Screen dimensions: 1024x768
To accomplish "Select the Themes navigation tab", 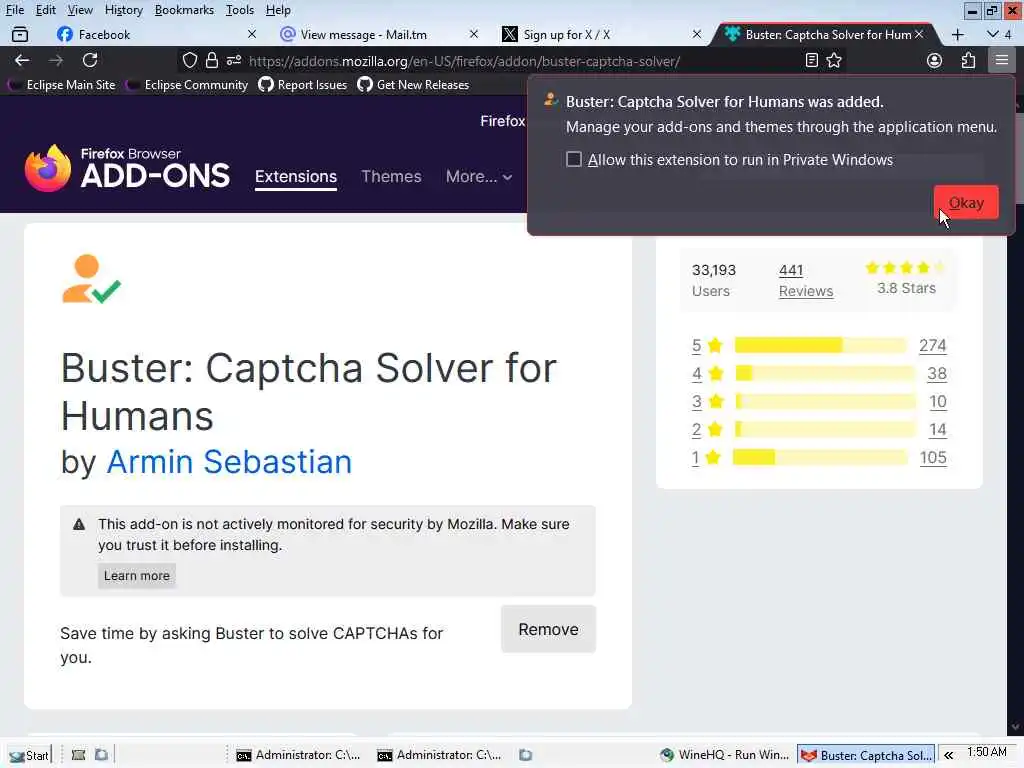I will click(x=391, y=176).
